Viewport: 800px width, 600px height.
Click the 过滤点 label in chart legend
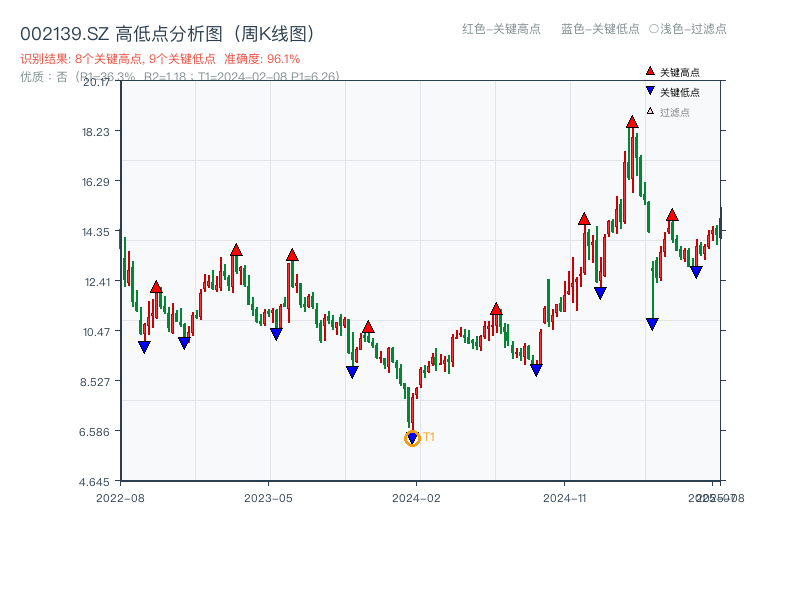point(674,112)
